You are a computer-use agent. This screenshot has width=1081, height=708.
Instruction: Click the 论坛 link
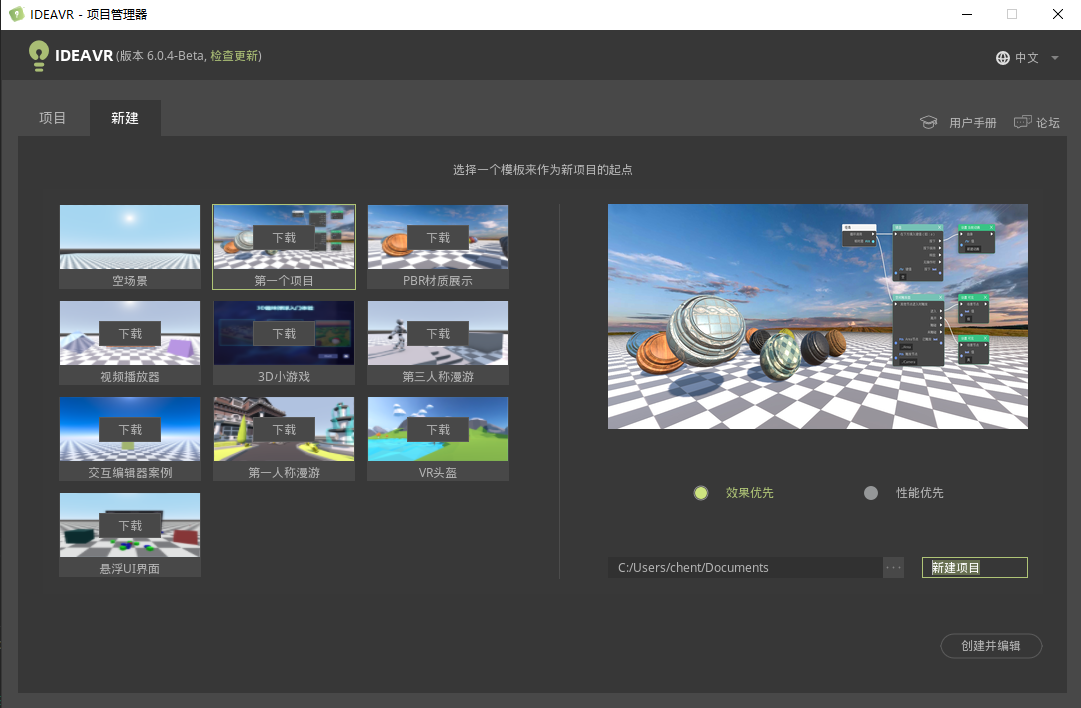pyautogui.click(x=1047, y=123)
